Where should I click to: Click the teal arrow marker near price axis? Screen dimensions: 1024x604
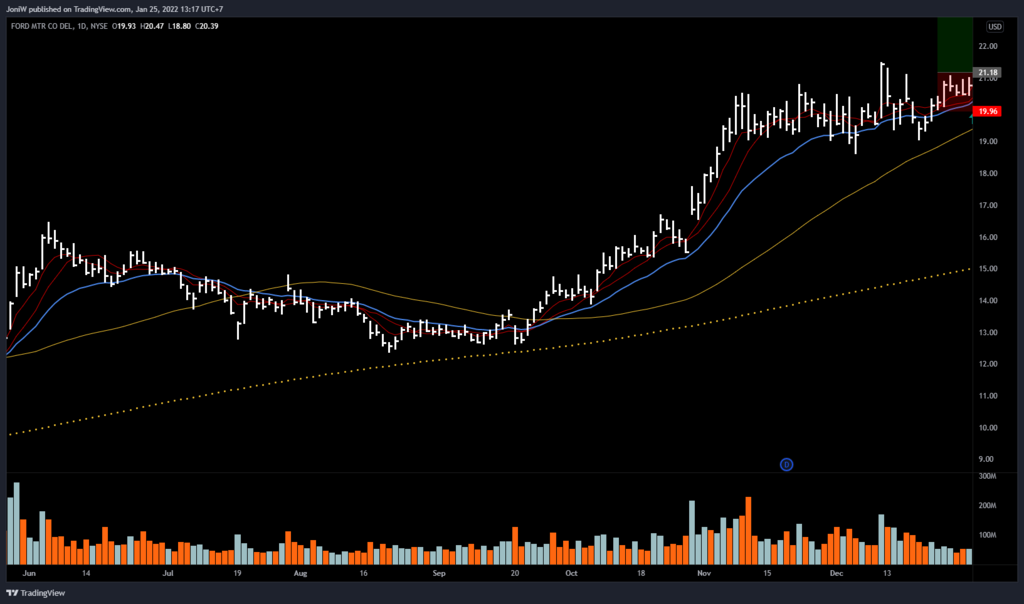(972, 115)
